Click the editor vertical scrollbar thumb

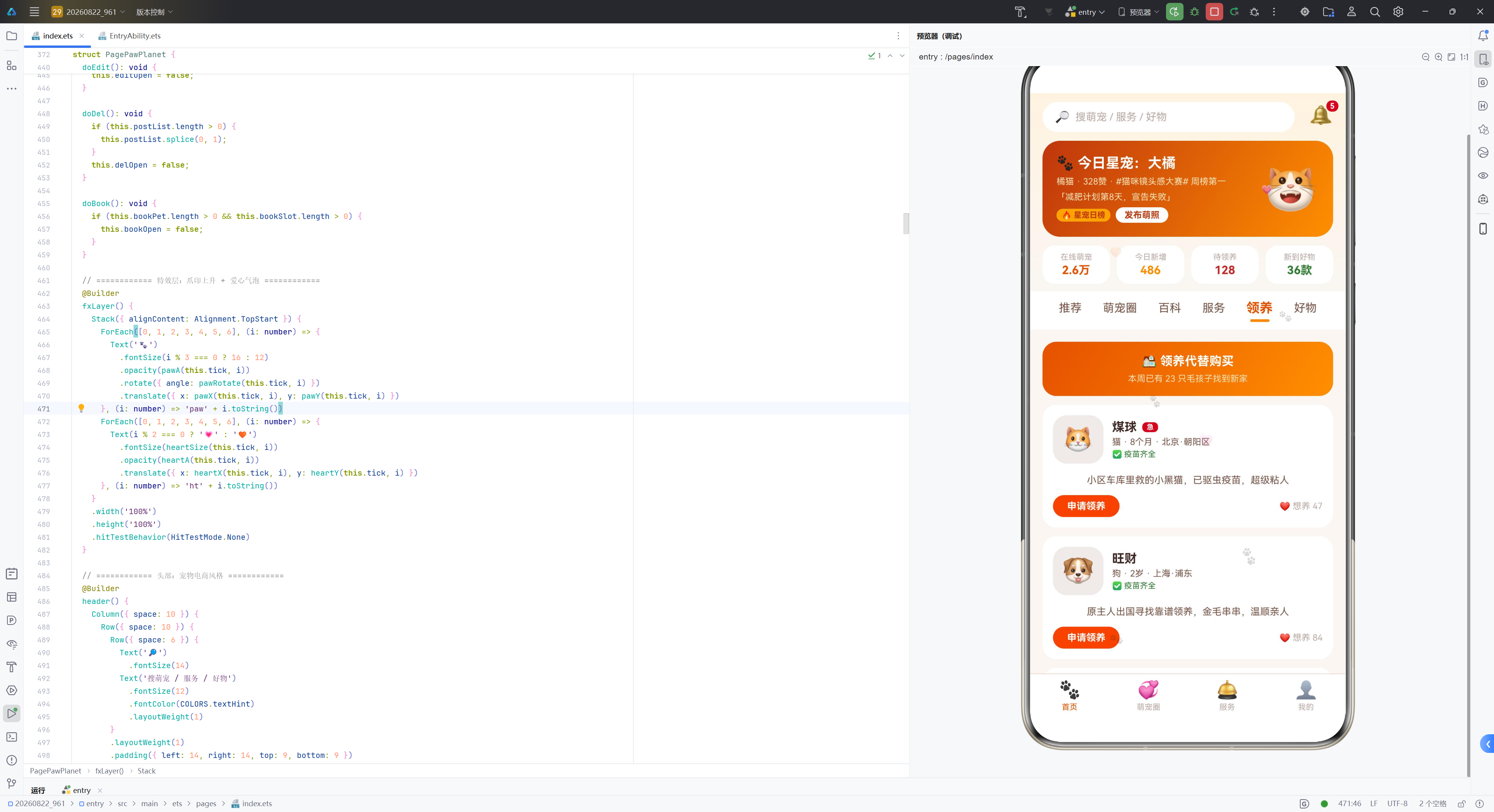(x=905, y=223)
